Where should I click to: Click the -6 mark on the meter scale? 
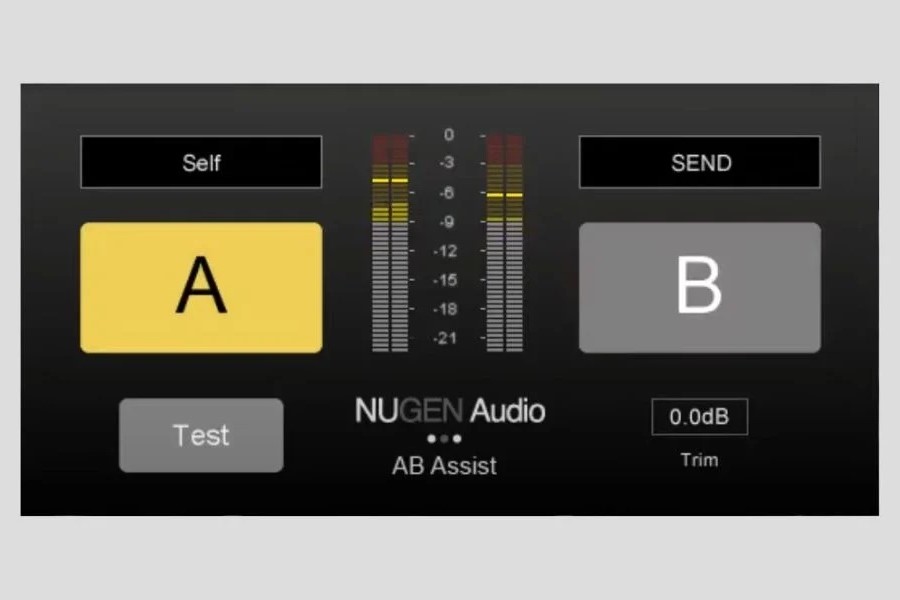[448, 192]
